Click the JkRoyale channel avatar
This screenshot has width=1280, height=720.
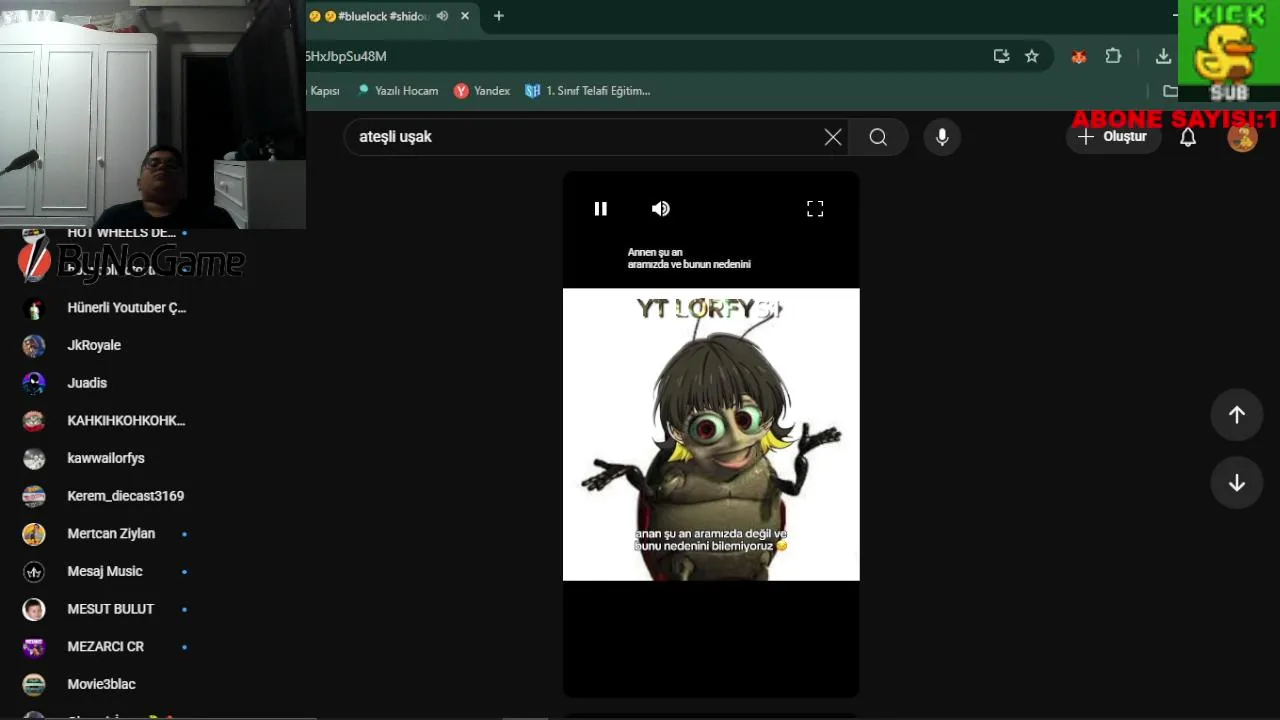(34, 346)
